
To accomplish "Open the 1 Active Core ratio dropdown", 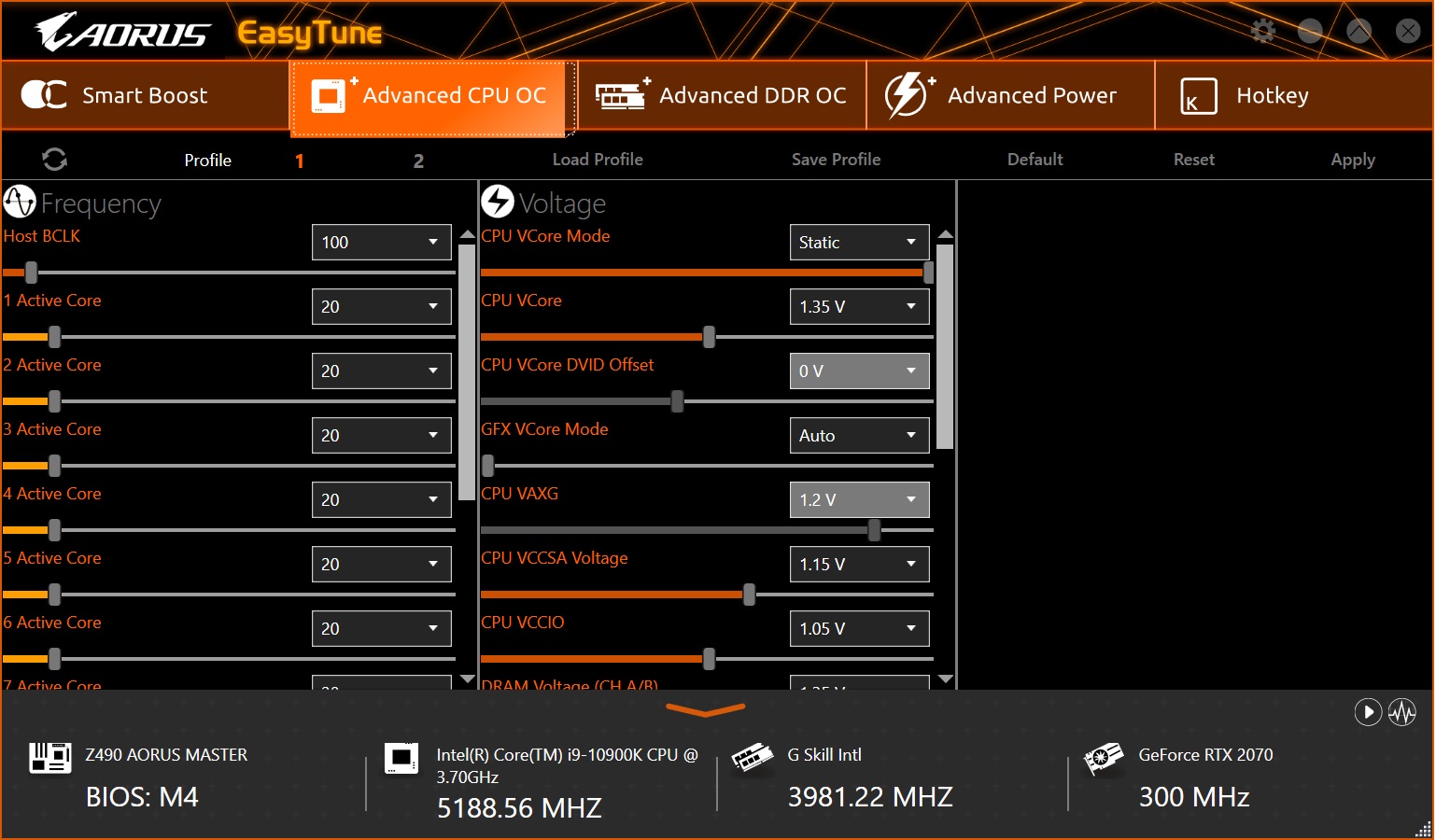I will [x=381, y=307].
